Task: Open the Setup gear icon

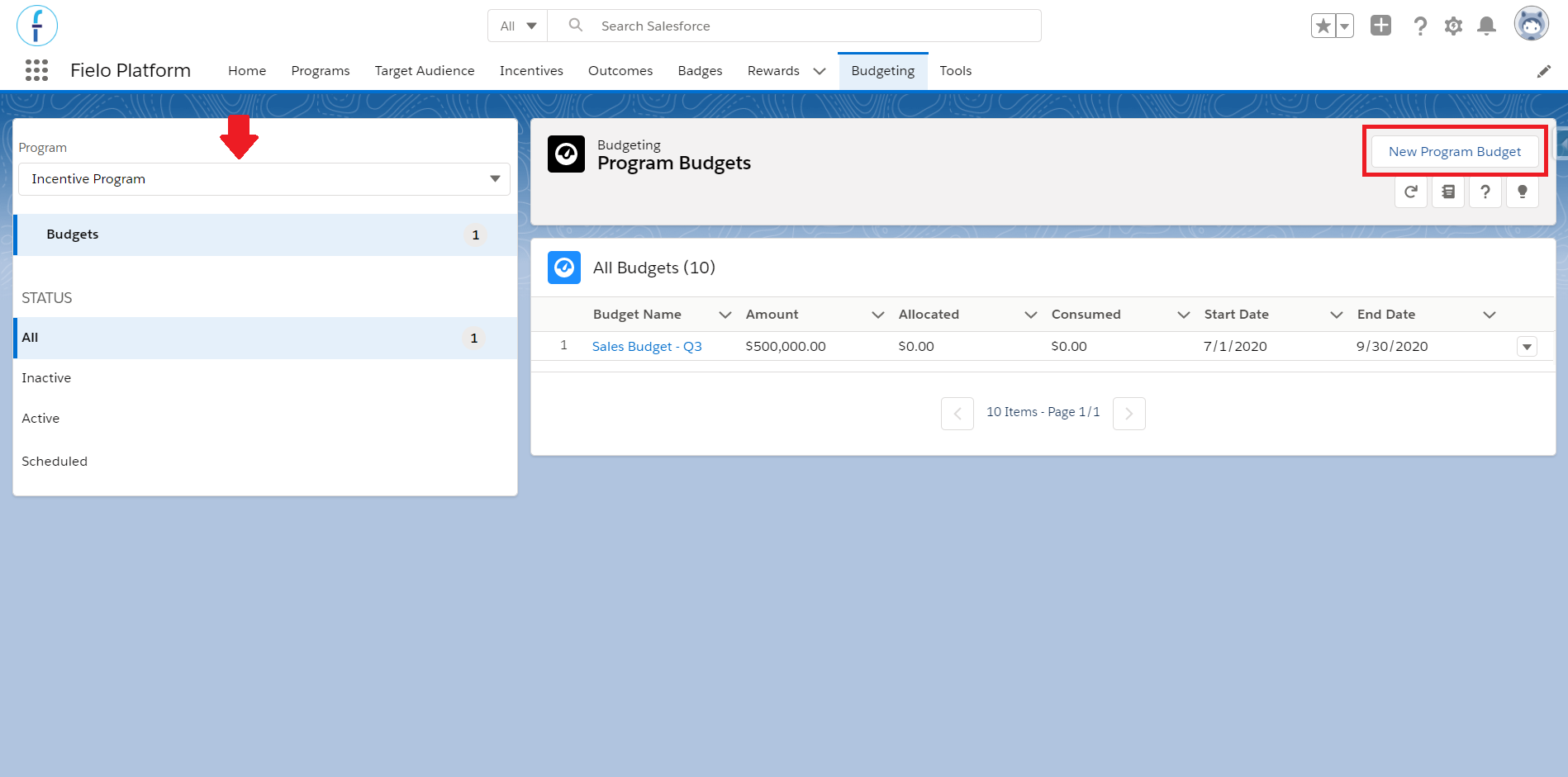Action: [x=1453, y=26]
